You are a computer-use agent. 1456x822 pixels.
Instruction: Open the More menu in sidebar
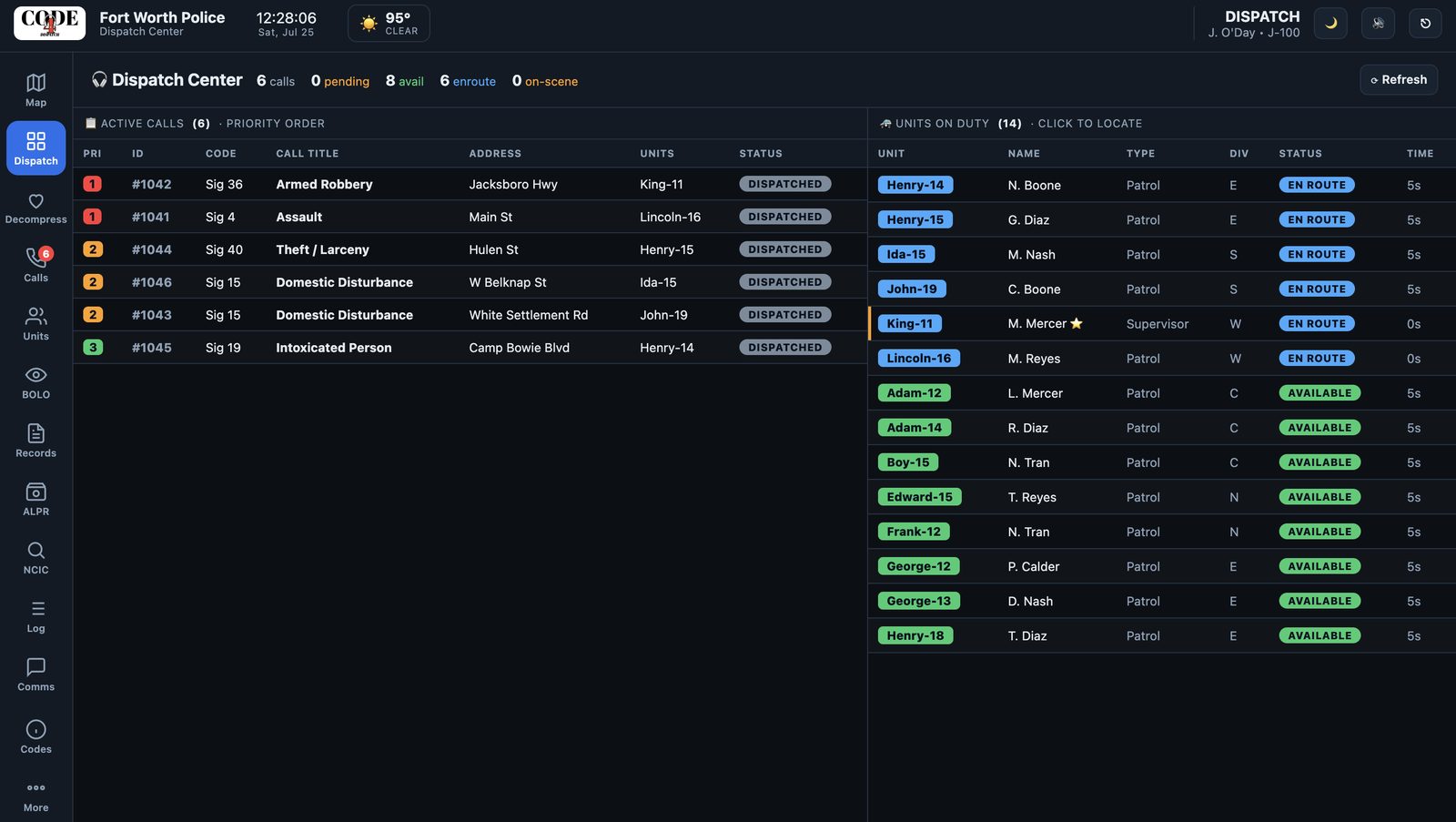(35, 797)
